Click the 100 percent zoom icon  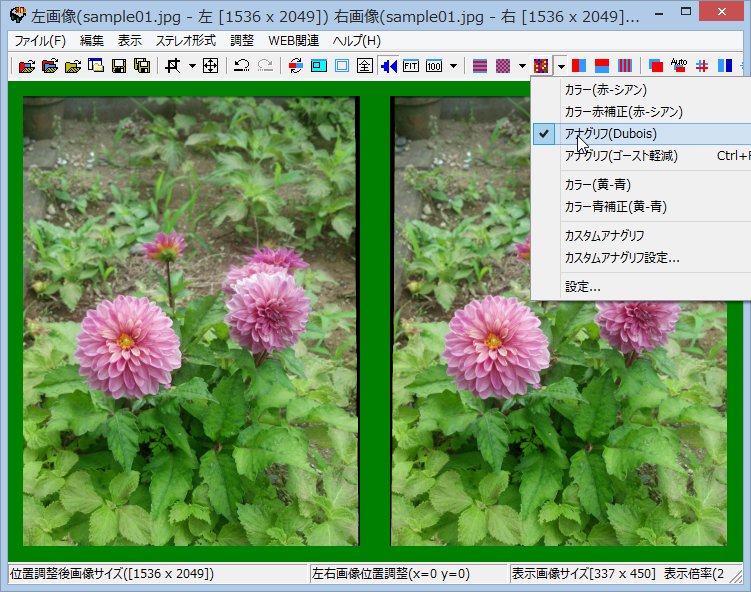(434, 66)
